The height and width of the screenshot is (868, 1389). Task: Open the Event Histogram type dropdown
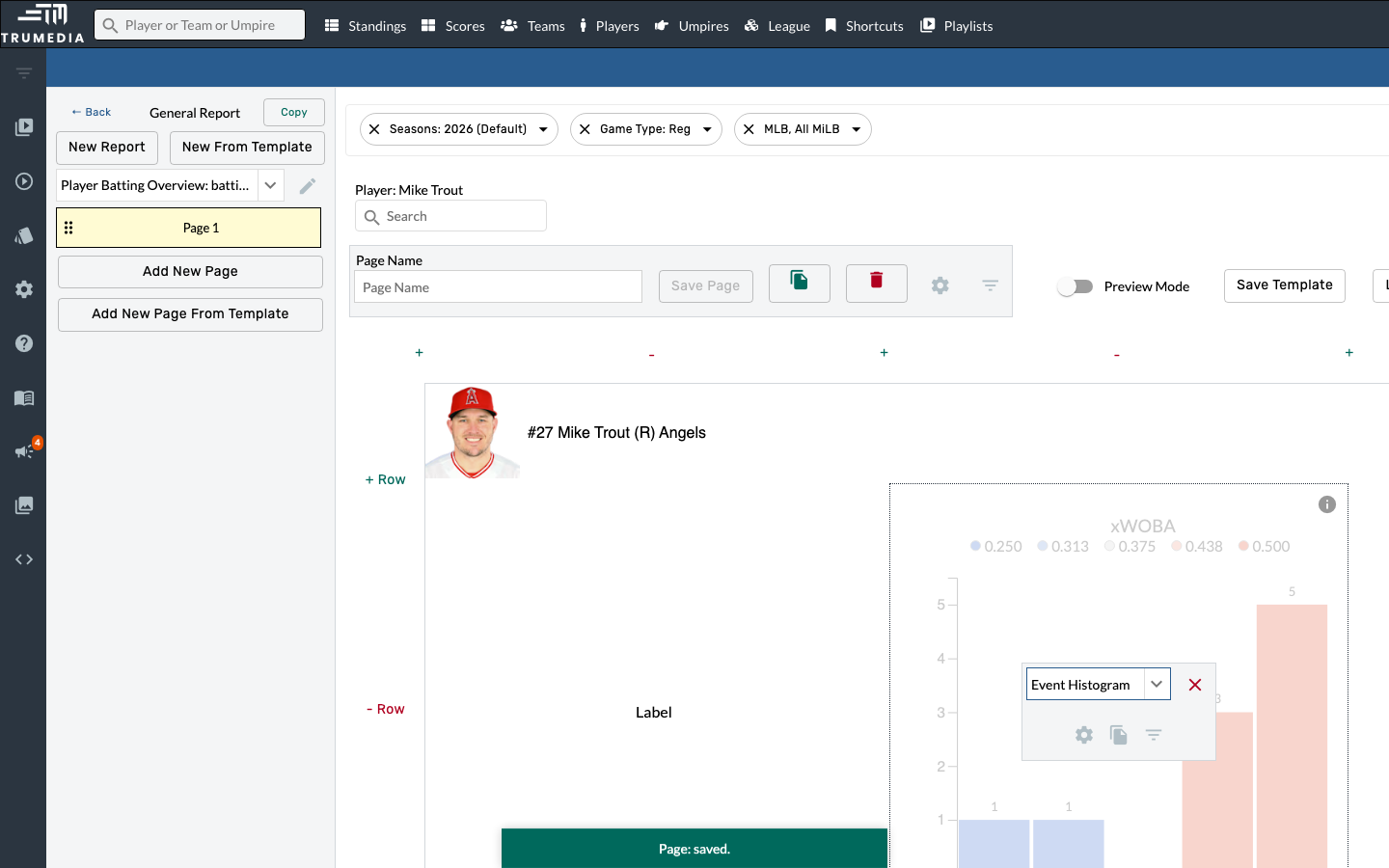click(x=1157, y=685)
